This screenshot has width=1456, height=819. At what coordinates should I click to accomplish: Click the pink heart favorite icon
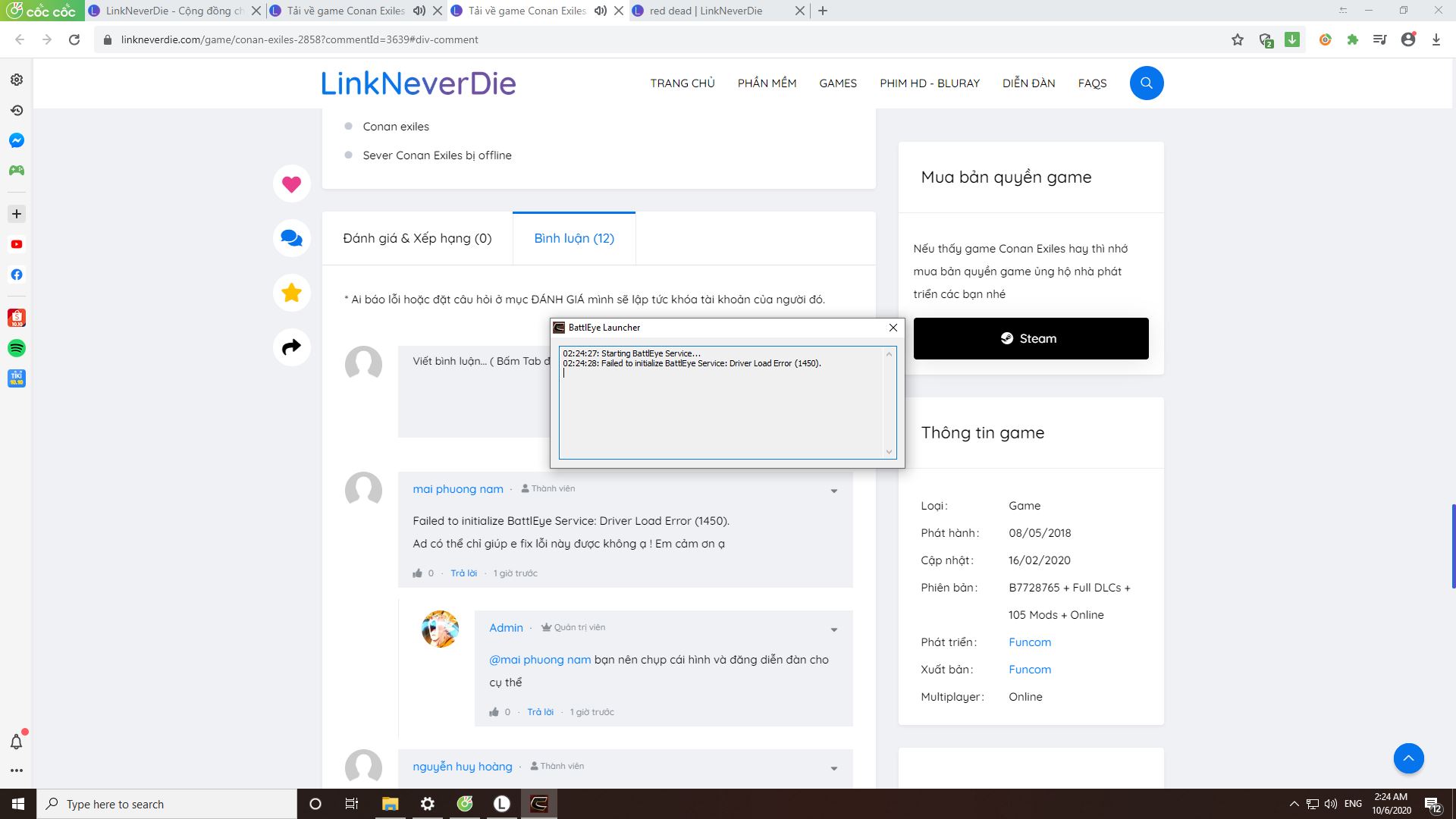(x=291, y=184)
